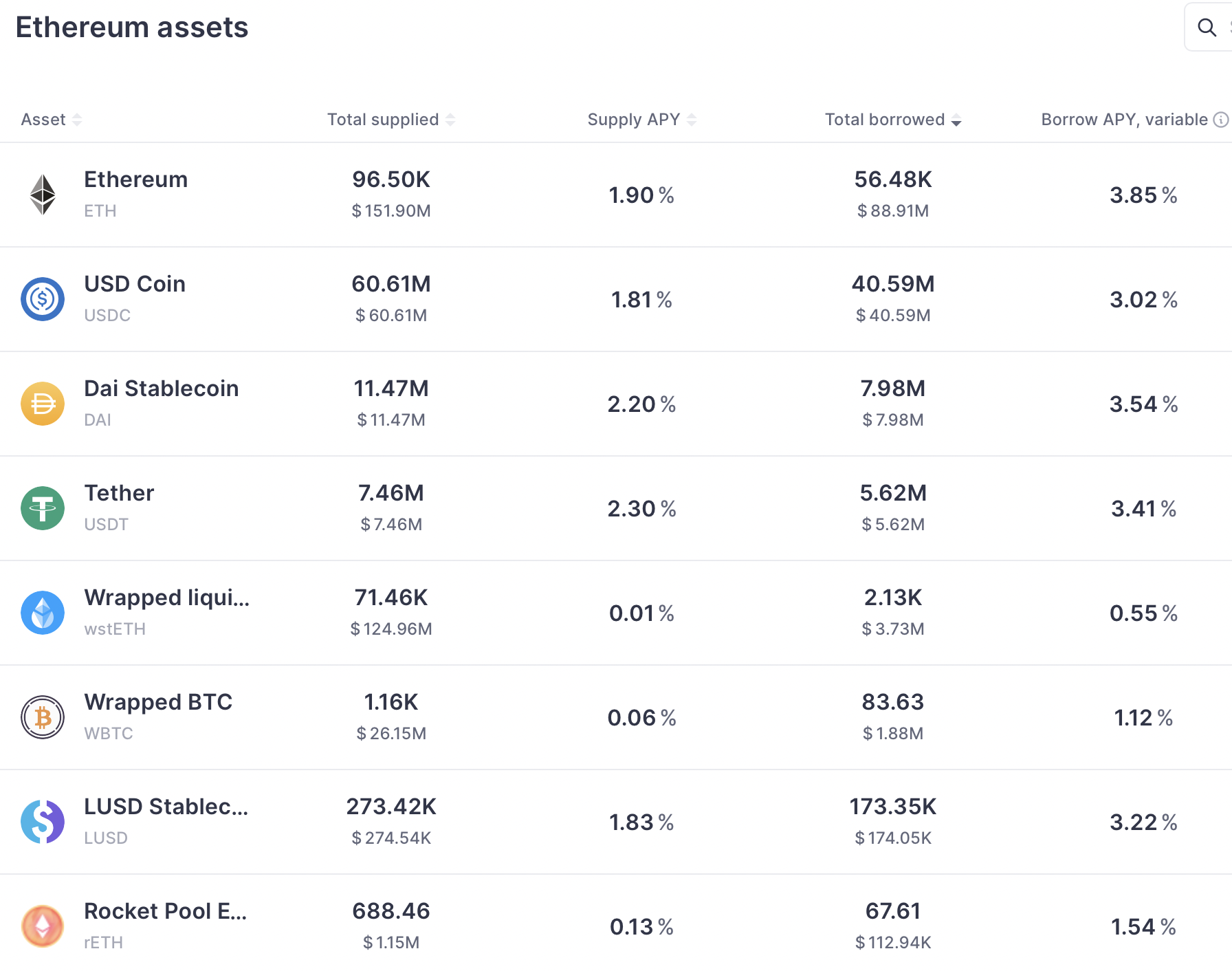Sort by Total supplied column

(x=391, y=120)
